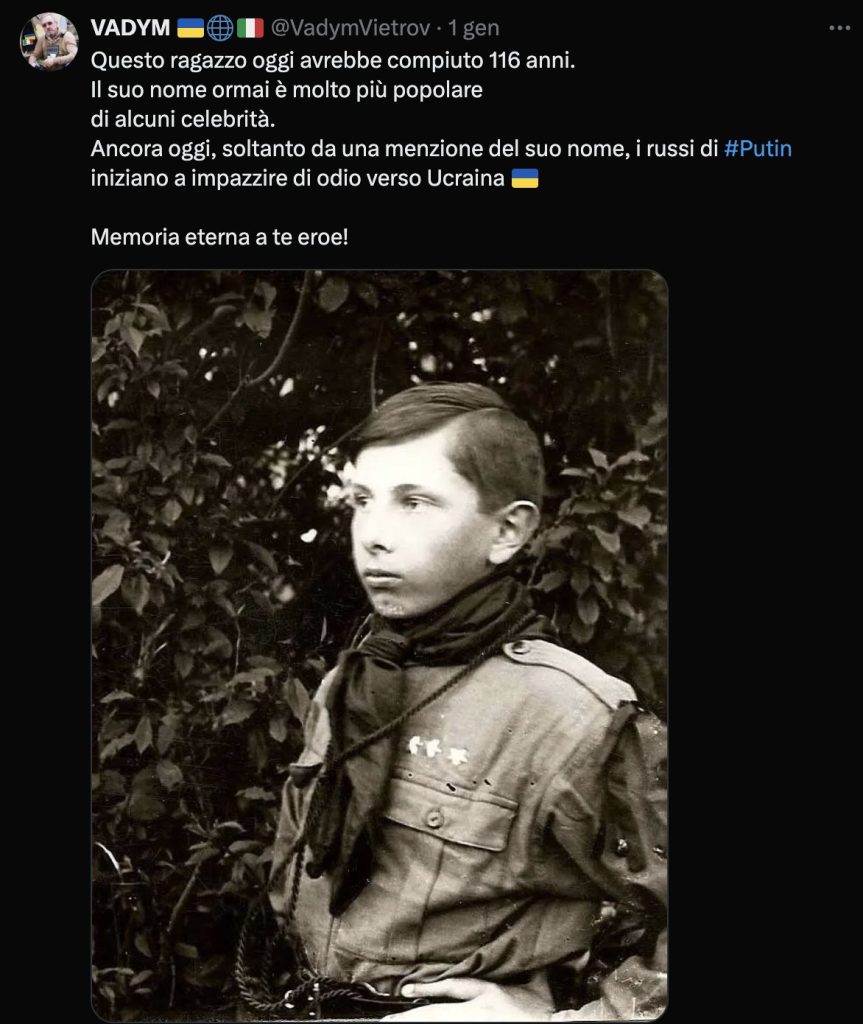Click the globe emoji next to the name
Screen dimensions: 863x1024
point(220,28)
